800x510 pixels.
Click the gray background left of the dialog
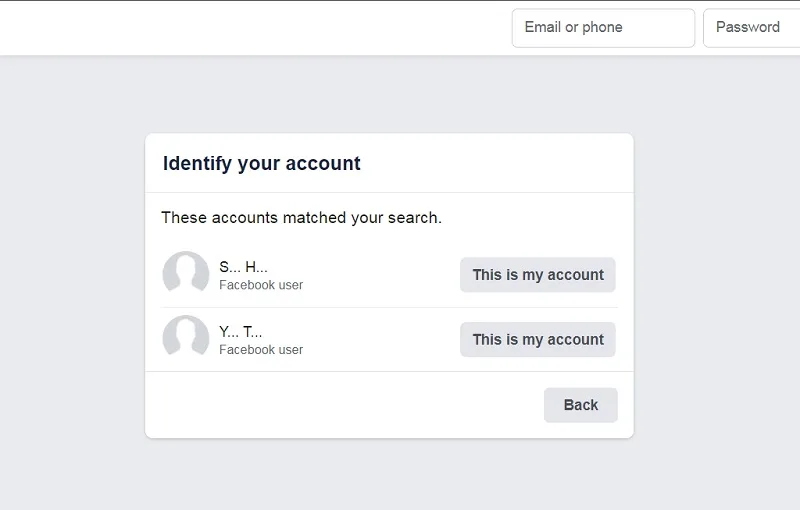[x=71, y=286]
